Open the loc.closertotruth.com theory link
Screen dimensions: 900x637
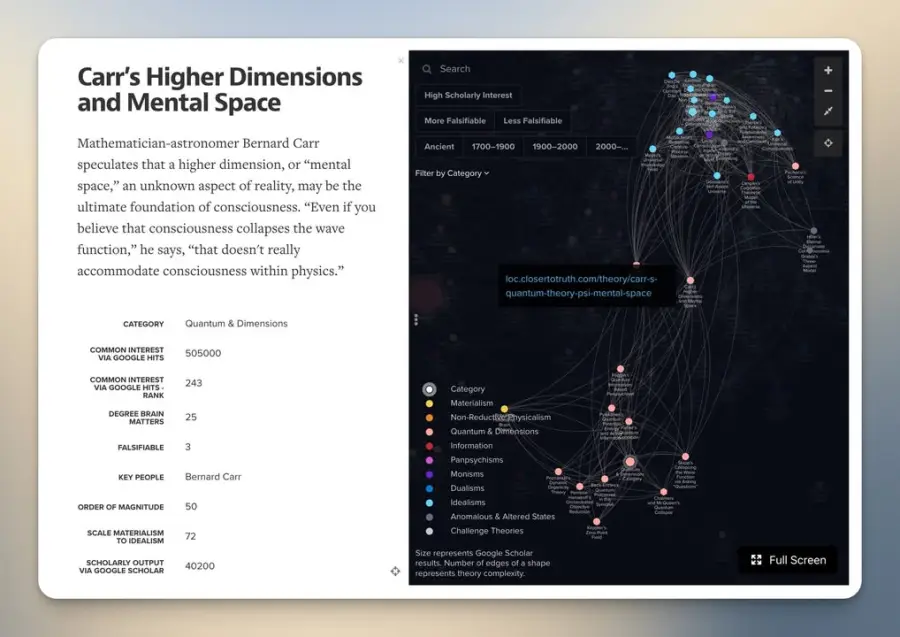coord(581,286)
